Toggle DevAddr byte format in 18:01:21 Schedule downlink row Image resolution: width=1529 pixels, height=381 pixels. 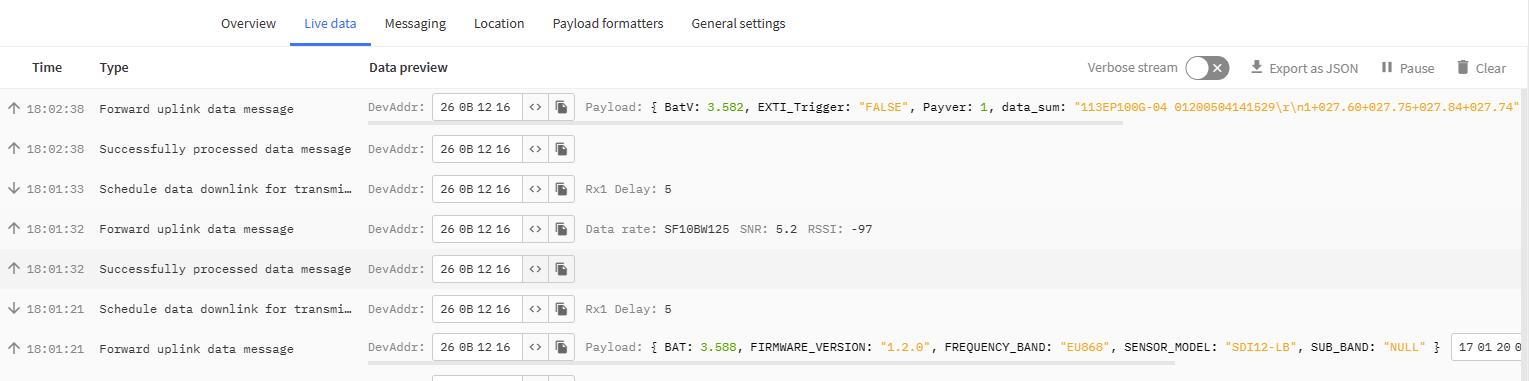tap(535, 309)
